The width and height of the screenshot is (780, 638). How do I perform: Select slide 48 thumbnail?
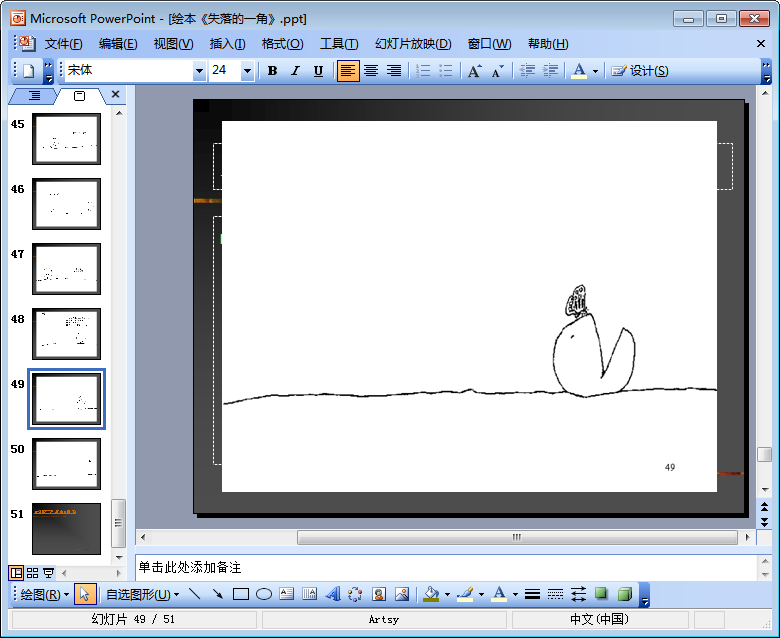(67, 334)
